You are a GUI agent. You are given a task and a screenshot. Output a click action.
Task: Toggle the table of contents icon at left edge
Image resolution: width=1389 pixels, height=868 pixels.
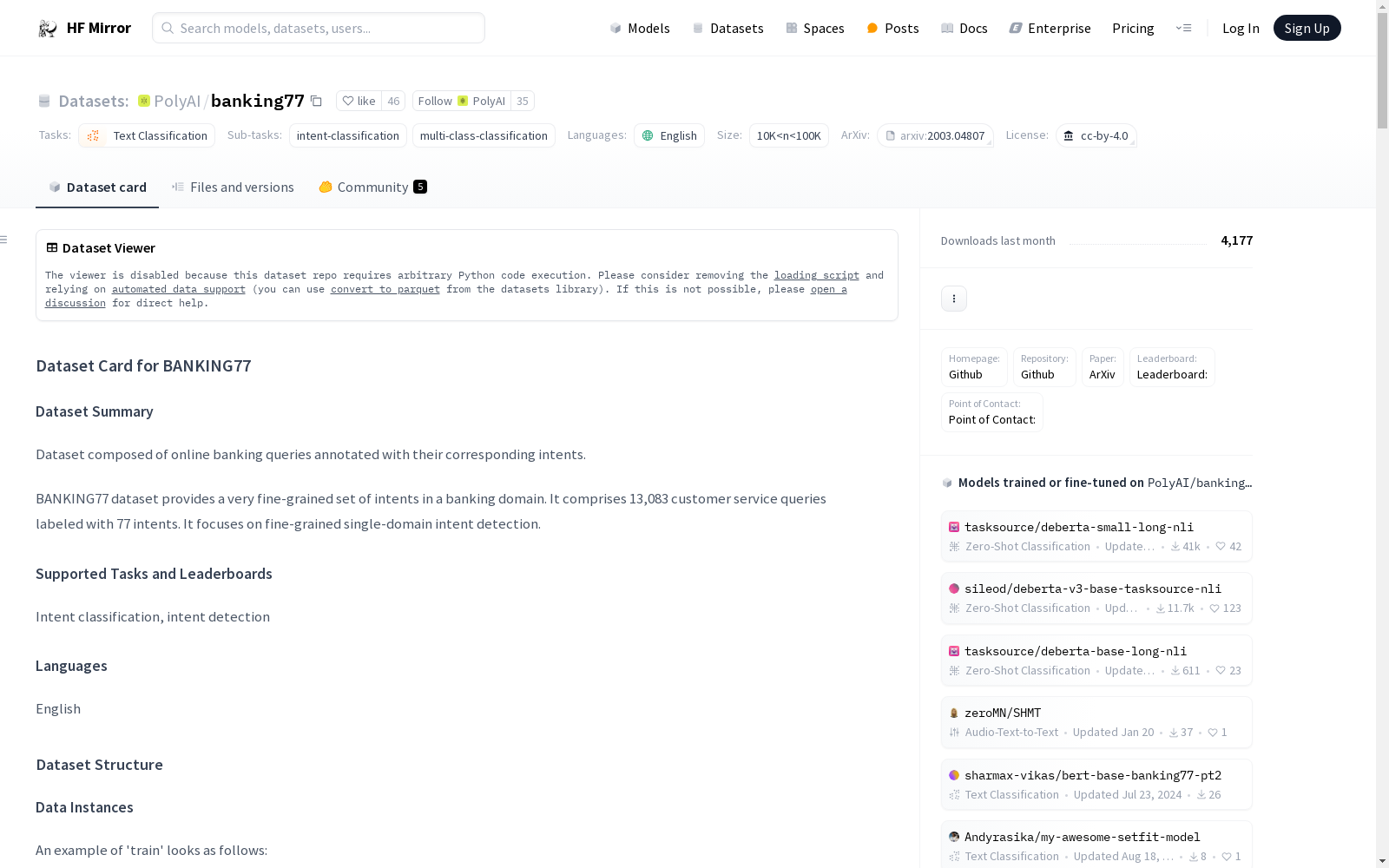4,240
